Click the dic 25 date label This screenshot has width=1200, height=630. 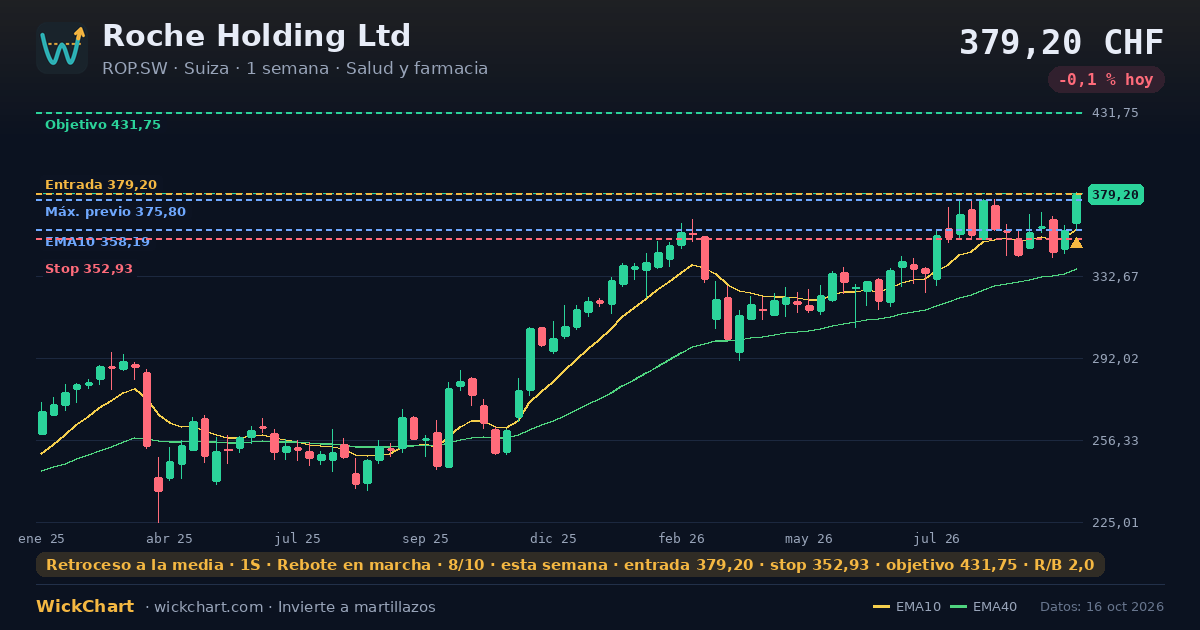(x=554, y=538)
